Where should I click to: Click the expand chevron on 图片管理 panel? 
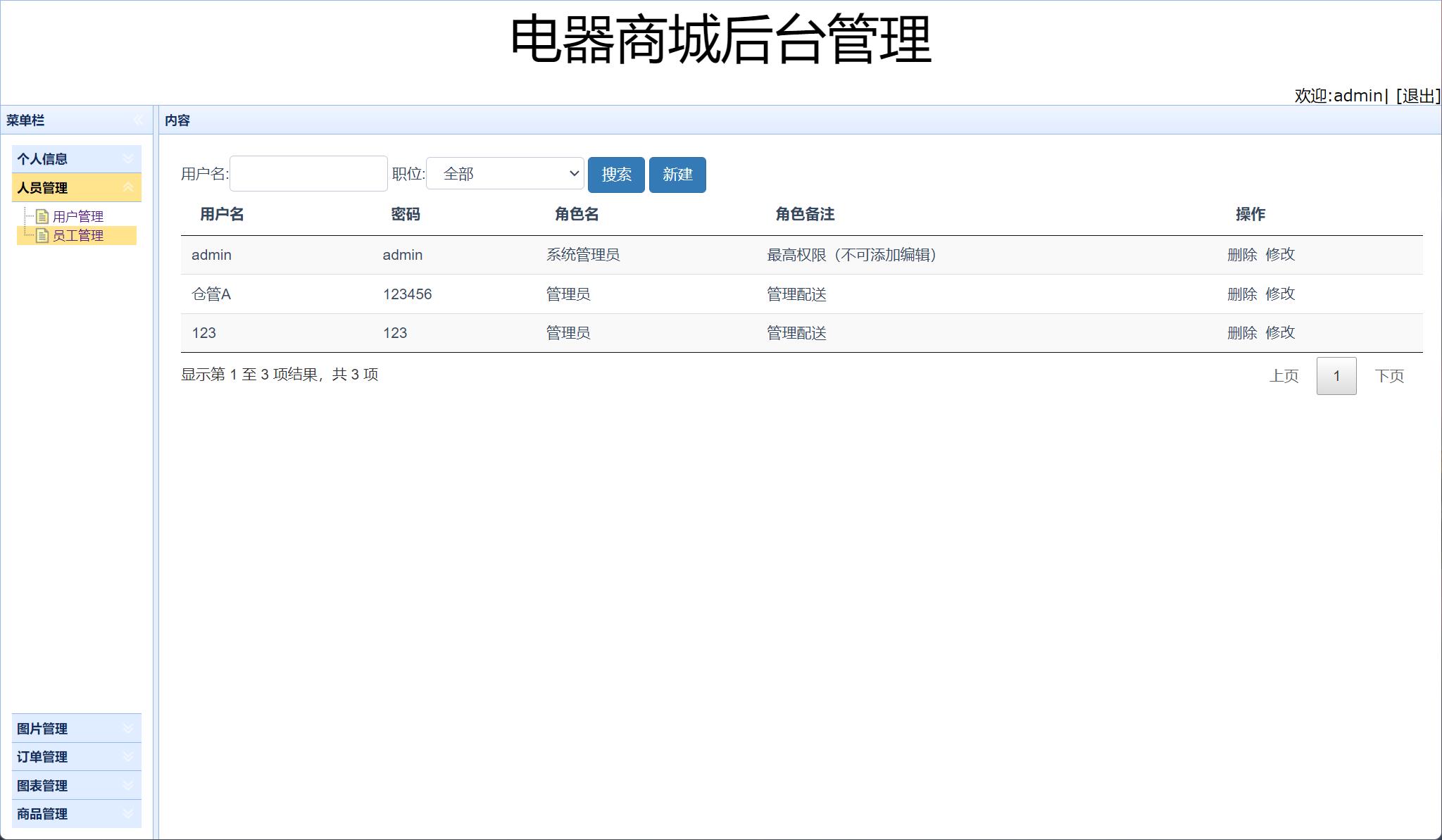(128, 728)
